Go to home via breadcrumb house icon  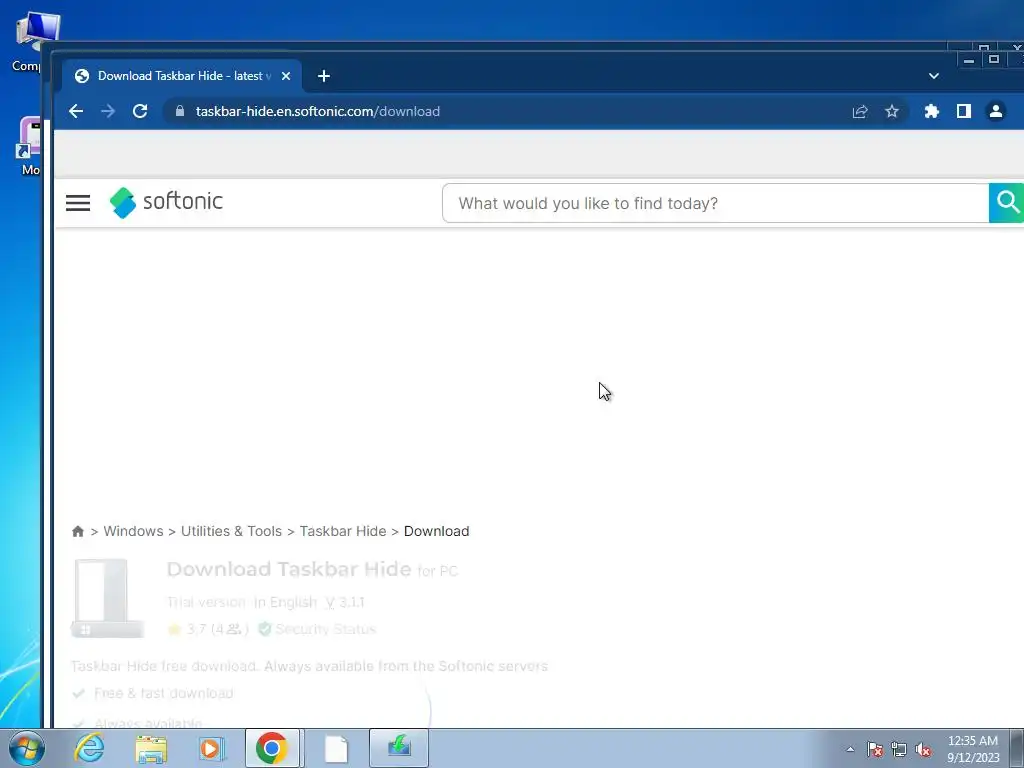[x=78, y=532]
